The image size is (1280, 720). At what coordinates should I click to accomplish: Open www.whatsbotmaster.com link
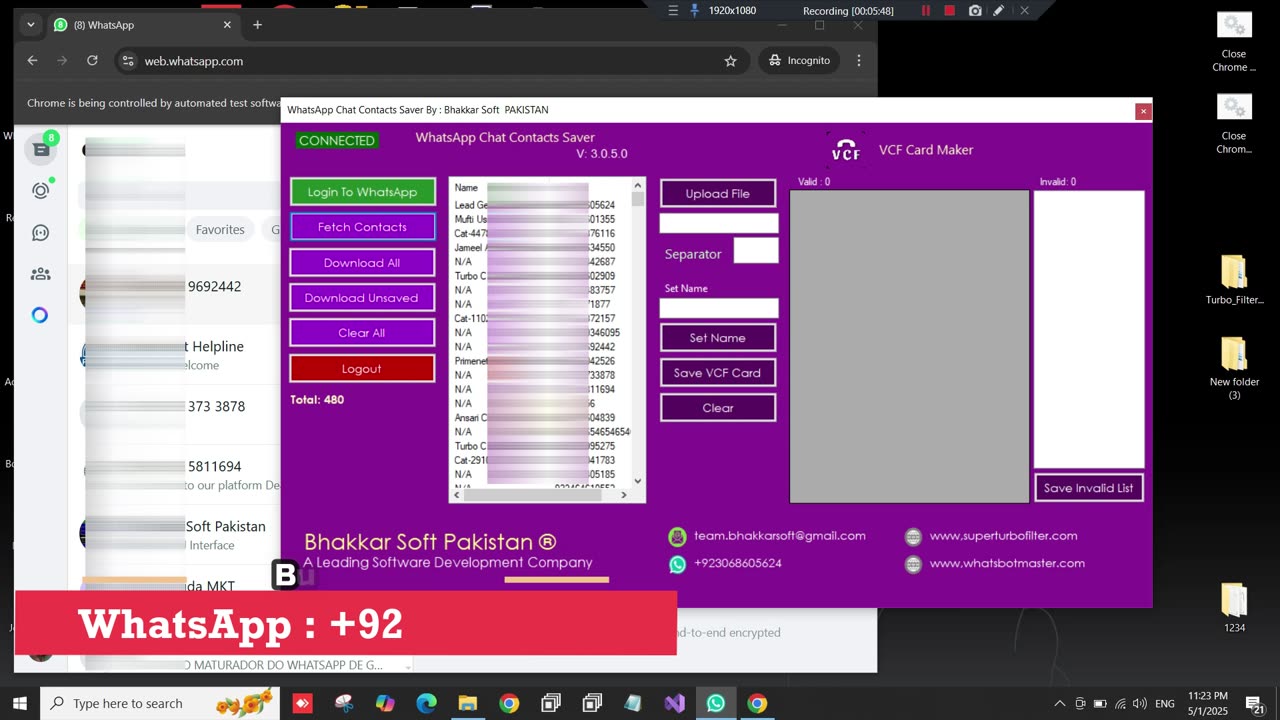1007,564
